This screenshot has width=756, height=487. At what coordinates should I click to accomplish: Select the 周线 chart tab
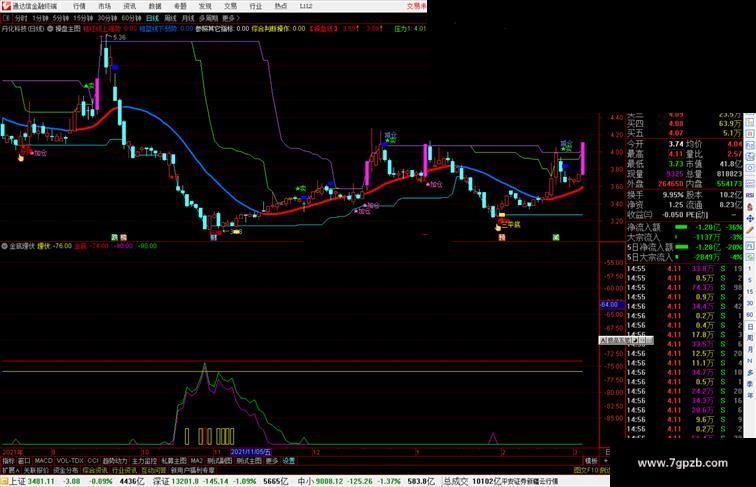click(x=170, y=18)
